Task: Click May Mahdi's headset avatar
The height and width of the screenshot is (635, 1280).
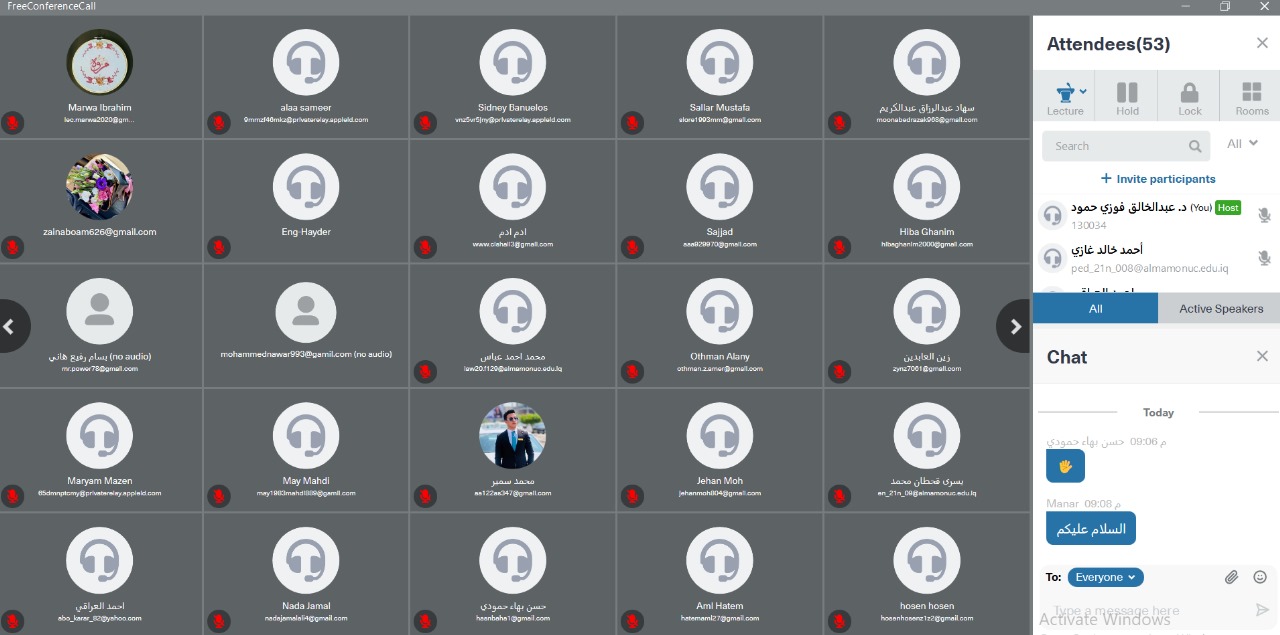Action: click(x=306, y=436)
